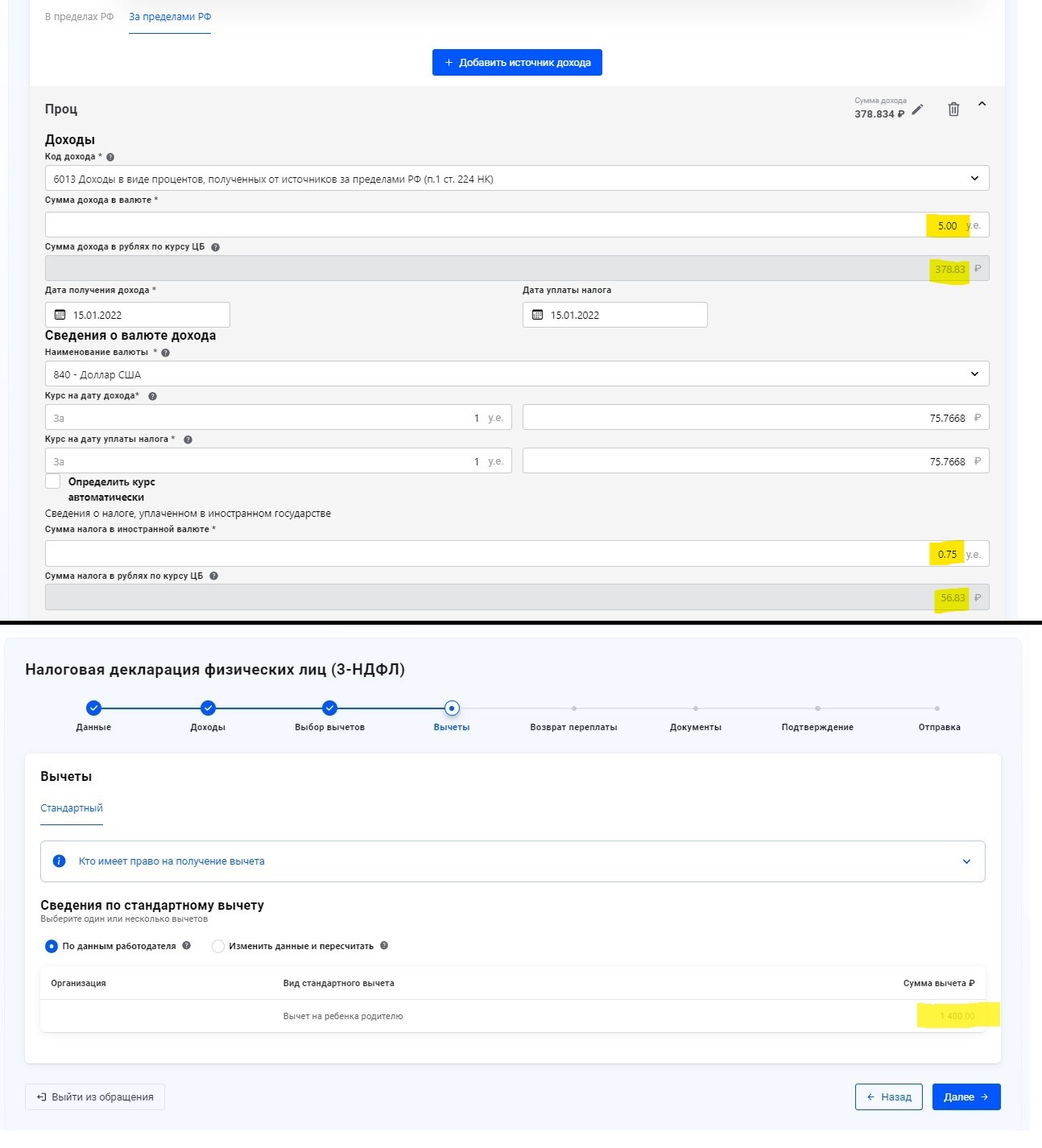Click Дата получения дохода date field

138,315
